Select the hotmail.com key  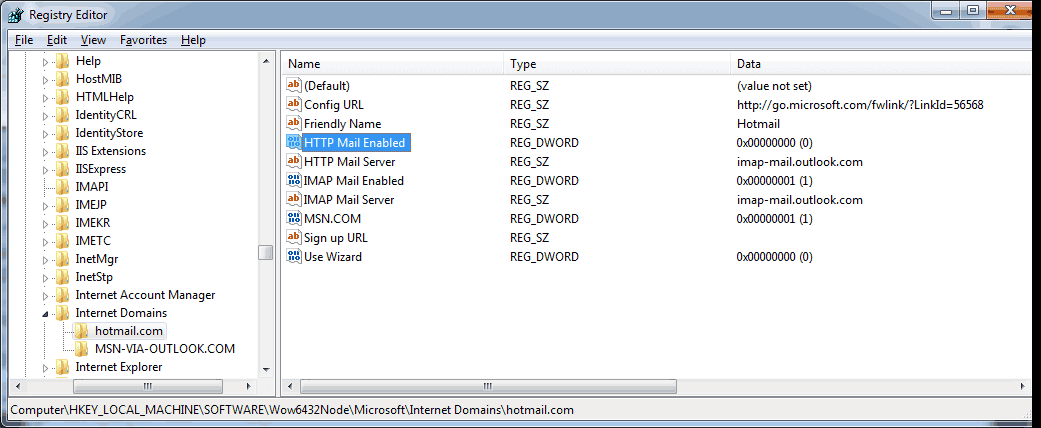(129, 330)
